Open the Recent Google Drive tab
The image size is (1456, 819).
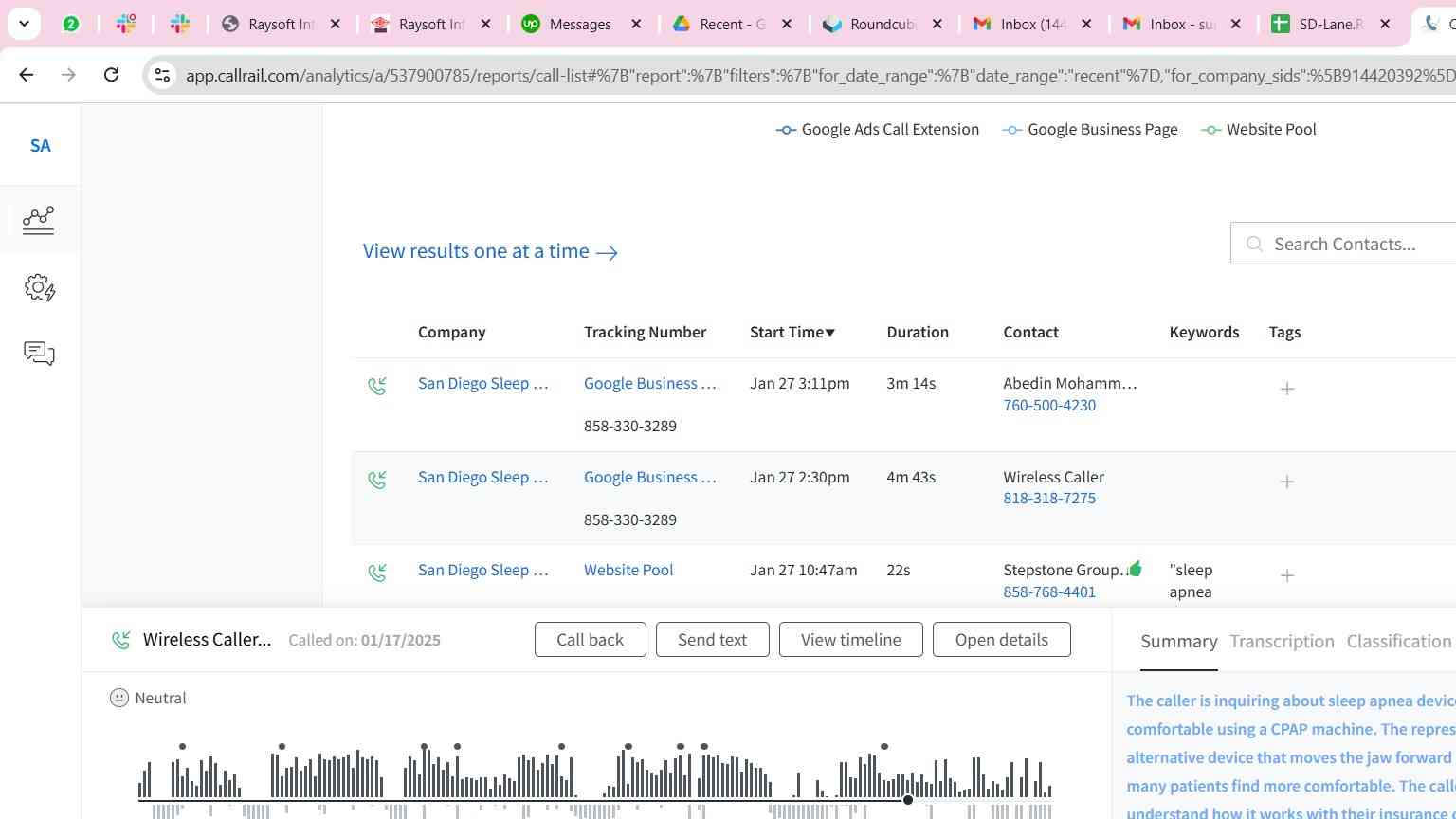tap(732, 25)
